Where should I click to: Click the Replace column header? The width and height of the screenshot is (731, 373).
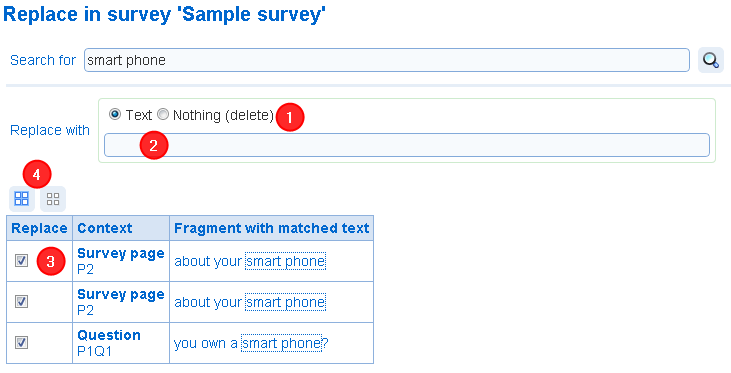pyautogui.click(x=40, y=228)
